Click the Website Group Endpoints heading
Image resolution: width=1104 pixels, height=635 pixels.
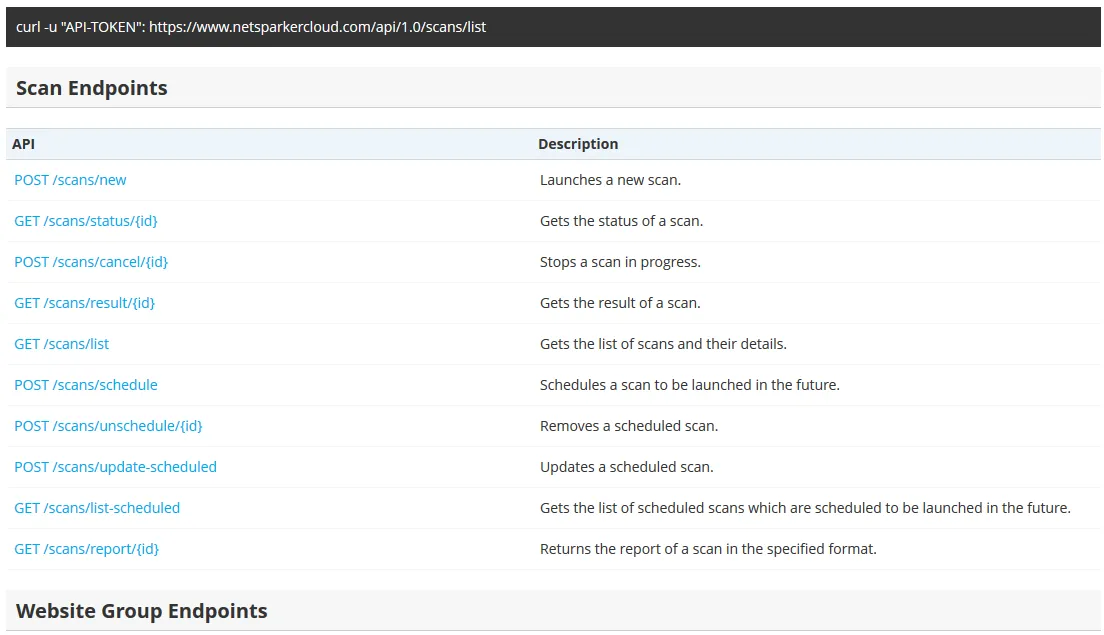tap(142, 611)
